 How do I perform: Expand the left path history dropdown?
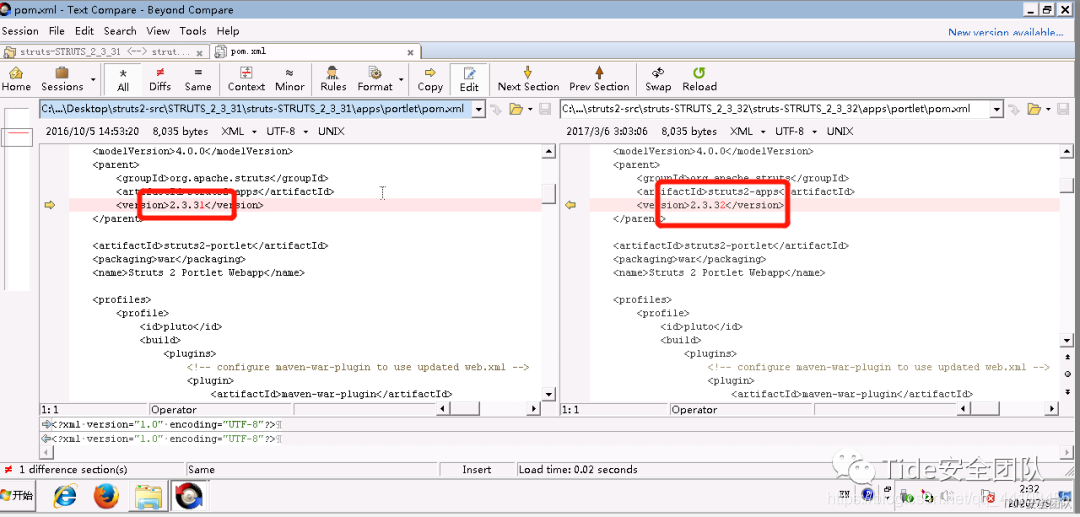tap(477, 109)
